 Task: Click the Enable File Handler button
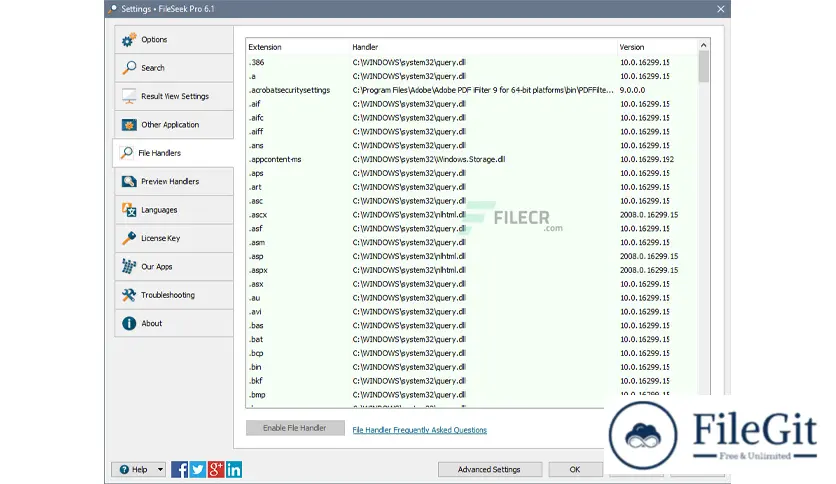[295, 428]
